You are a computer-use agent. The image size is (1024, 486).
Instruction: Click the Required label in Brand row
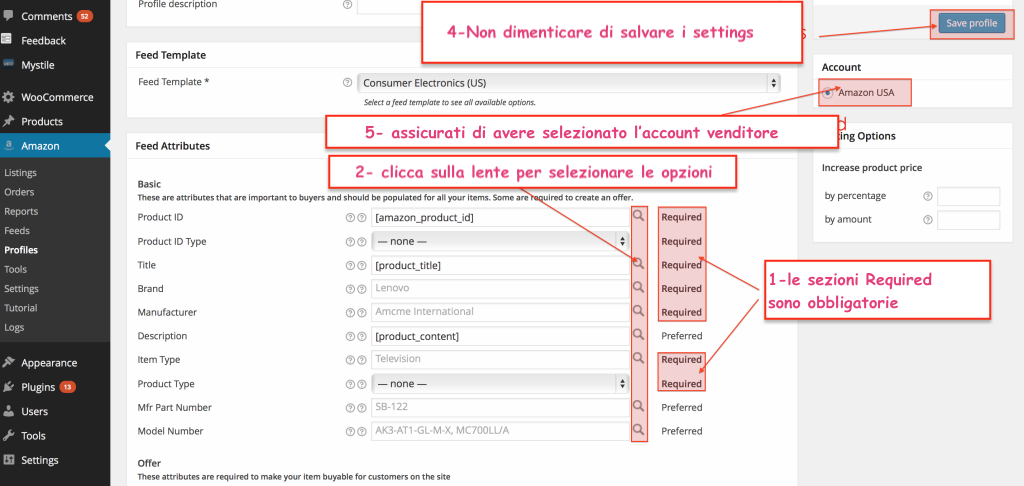pyautogui.click(x=681, y=289)
